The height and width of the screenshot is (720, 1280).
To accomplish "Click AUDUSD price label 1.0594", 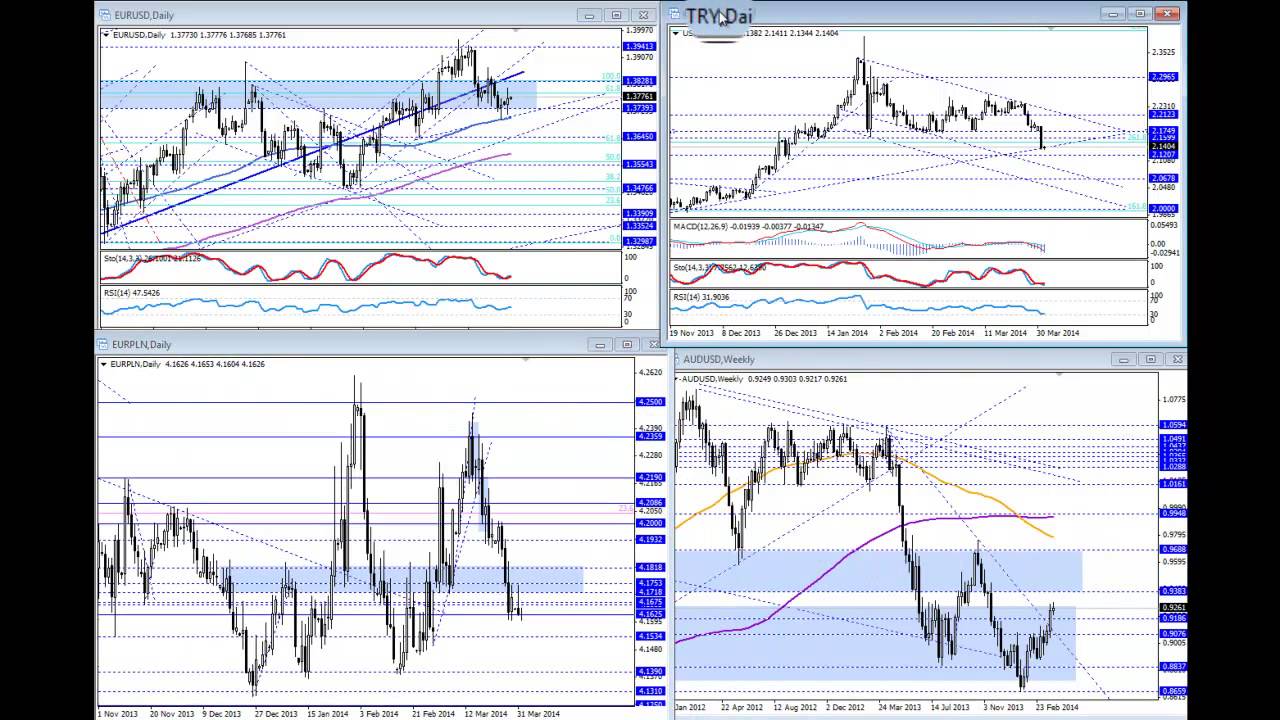I will (1173, 425).
